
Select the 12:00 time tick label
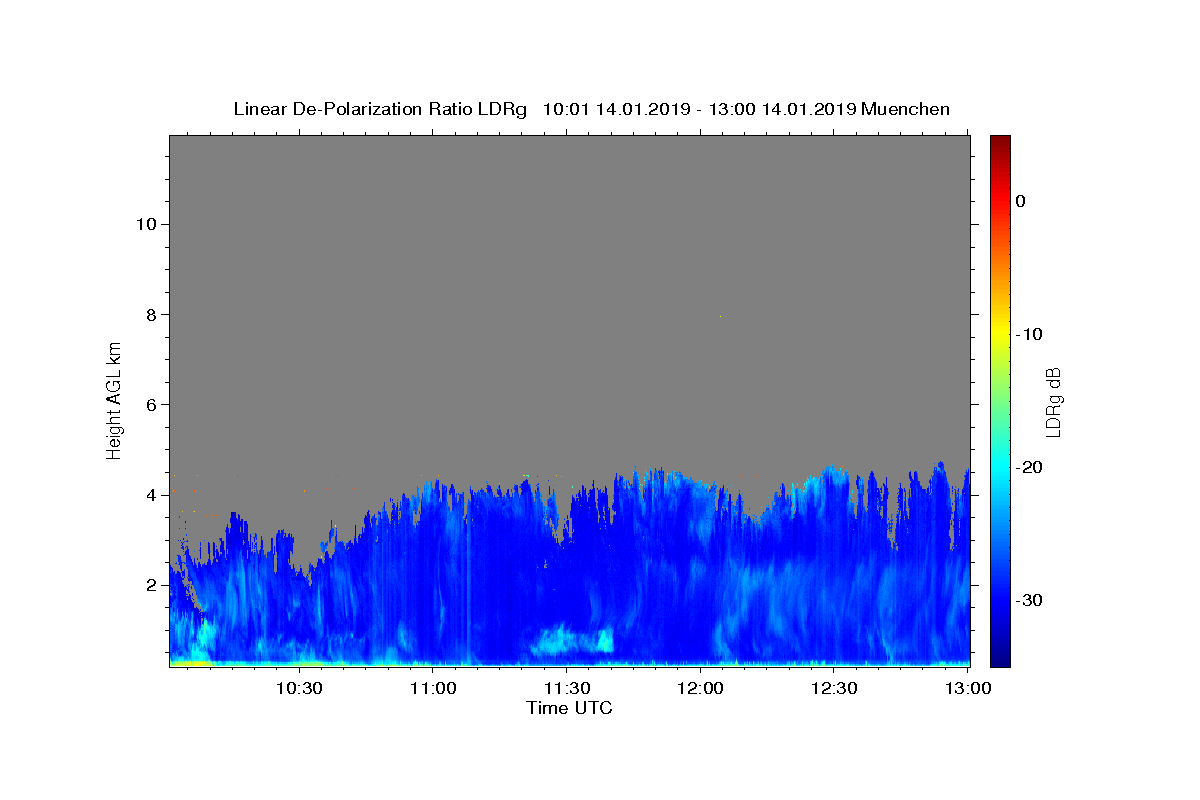tap(700, 688)
